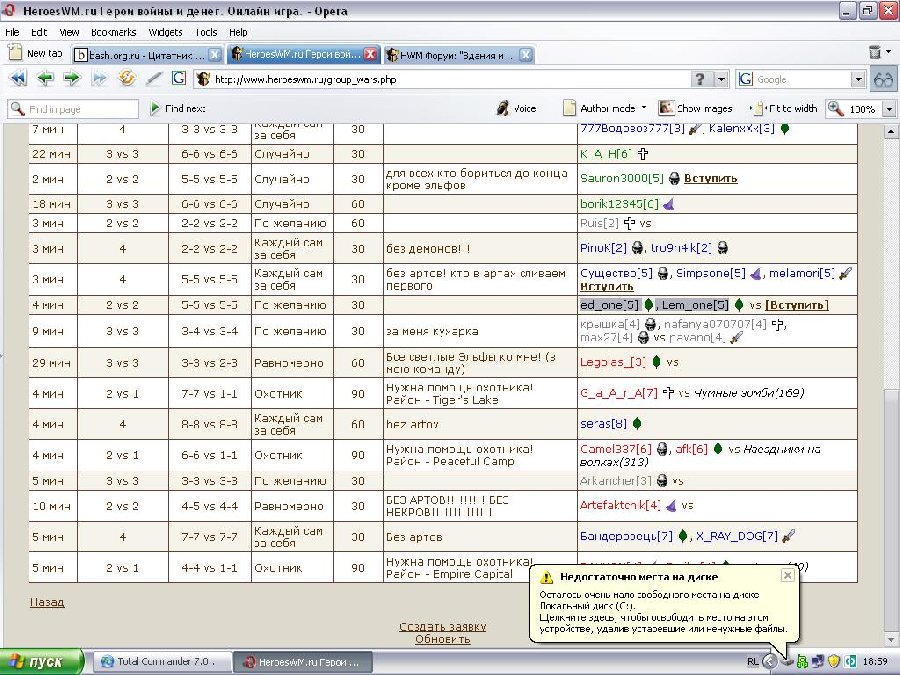Click the Rewind navigation icon
This screenshot has height=675, width=900.
pyautogui.click(x=18, y=79)
